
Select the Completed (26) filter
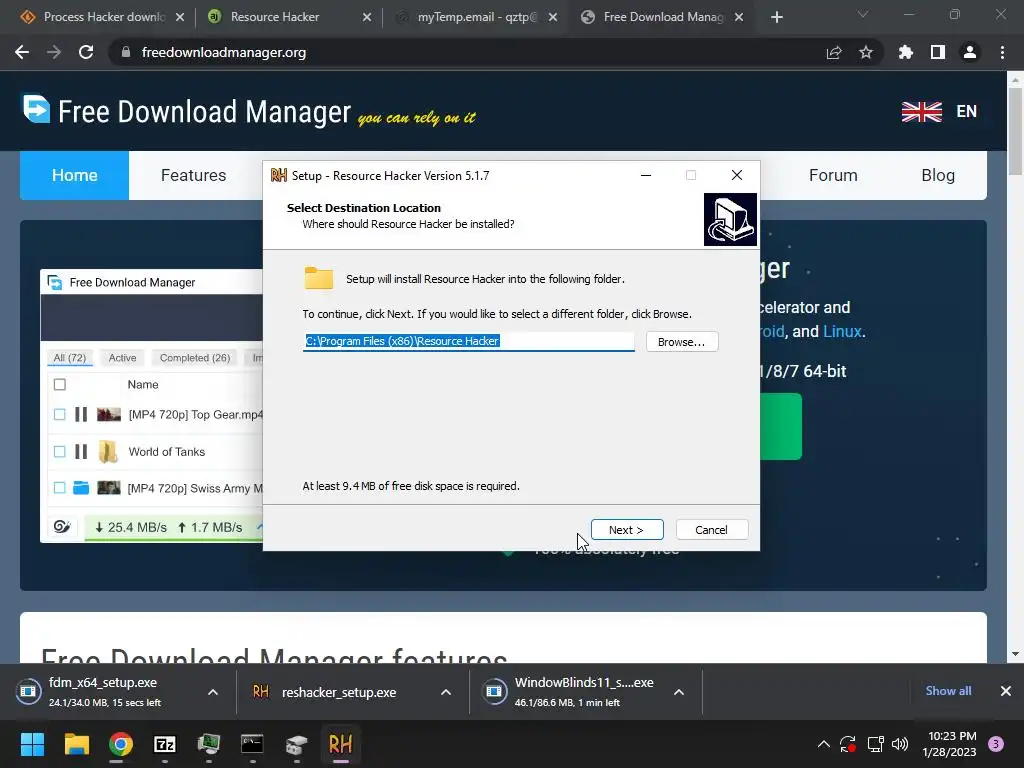(x=195, y=358)
